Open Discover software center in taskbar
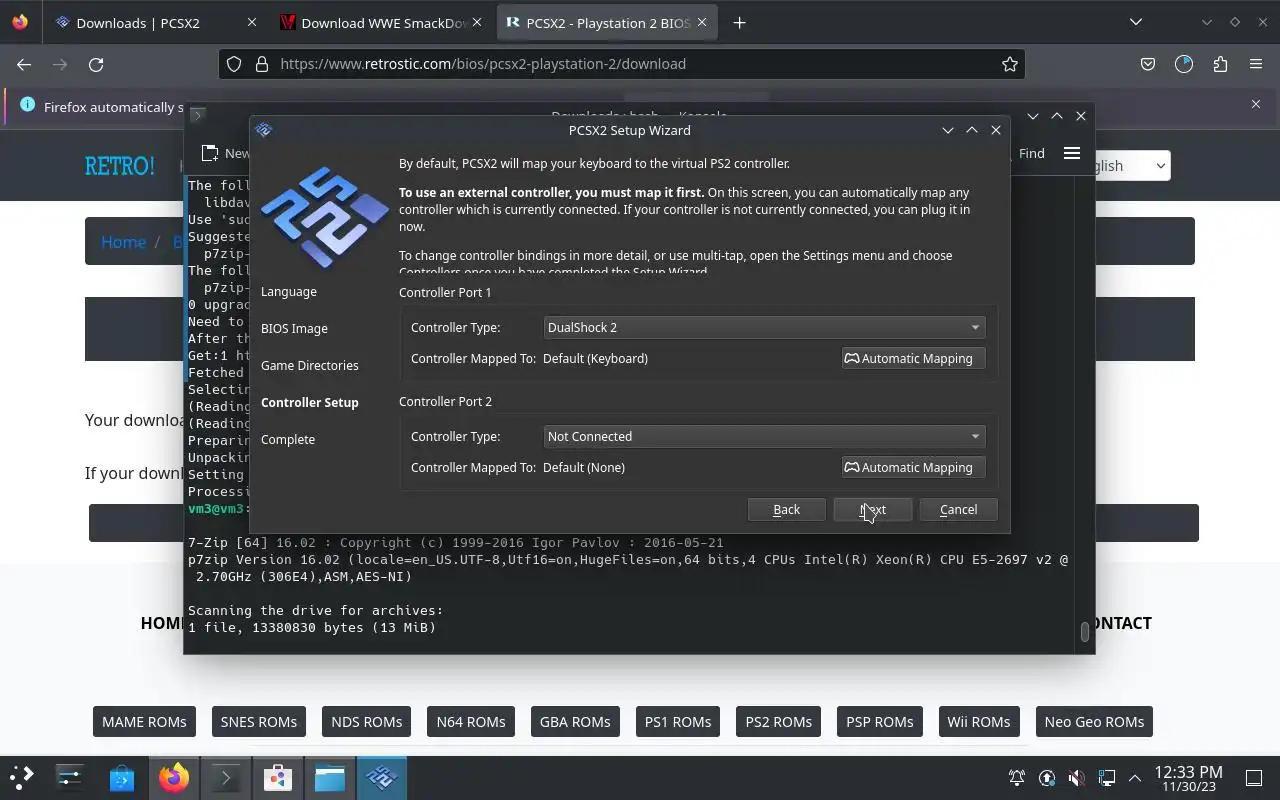The width and height of the screenshot is (1280, 800). point(122,777)
